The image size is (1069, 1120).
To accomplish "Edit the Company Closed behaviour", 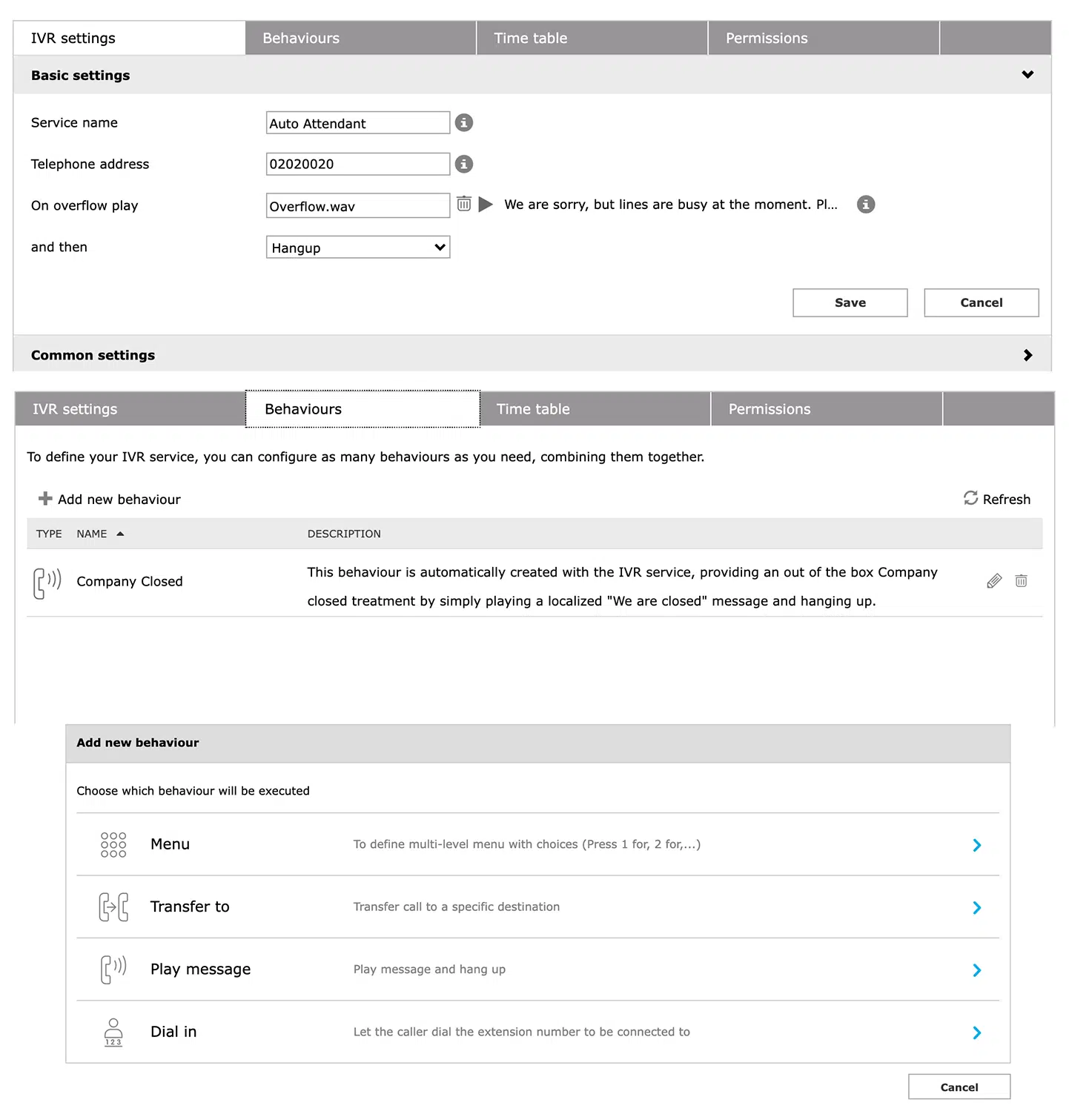I will point(993,581).
